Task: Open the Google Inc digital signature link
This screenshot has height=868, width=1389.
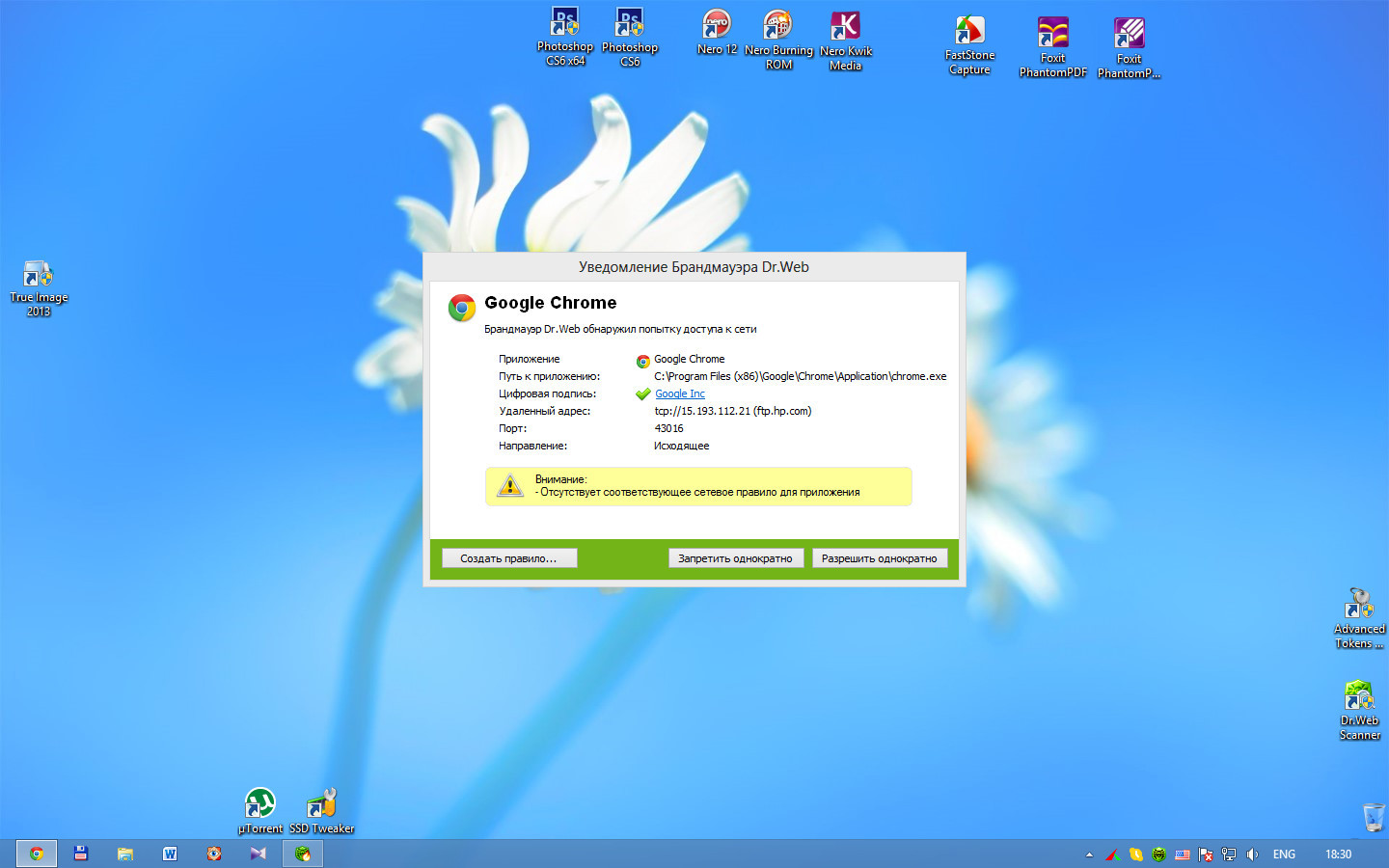Action: (x=679, y=393)
